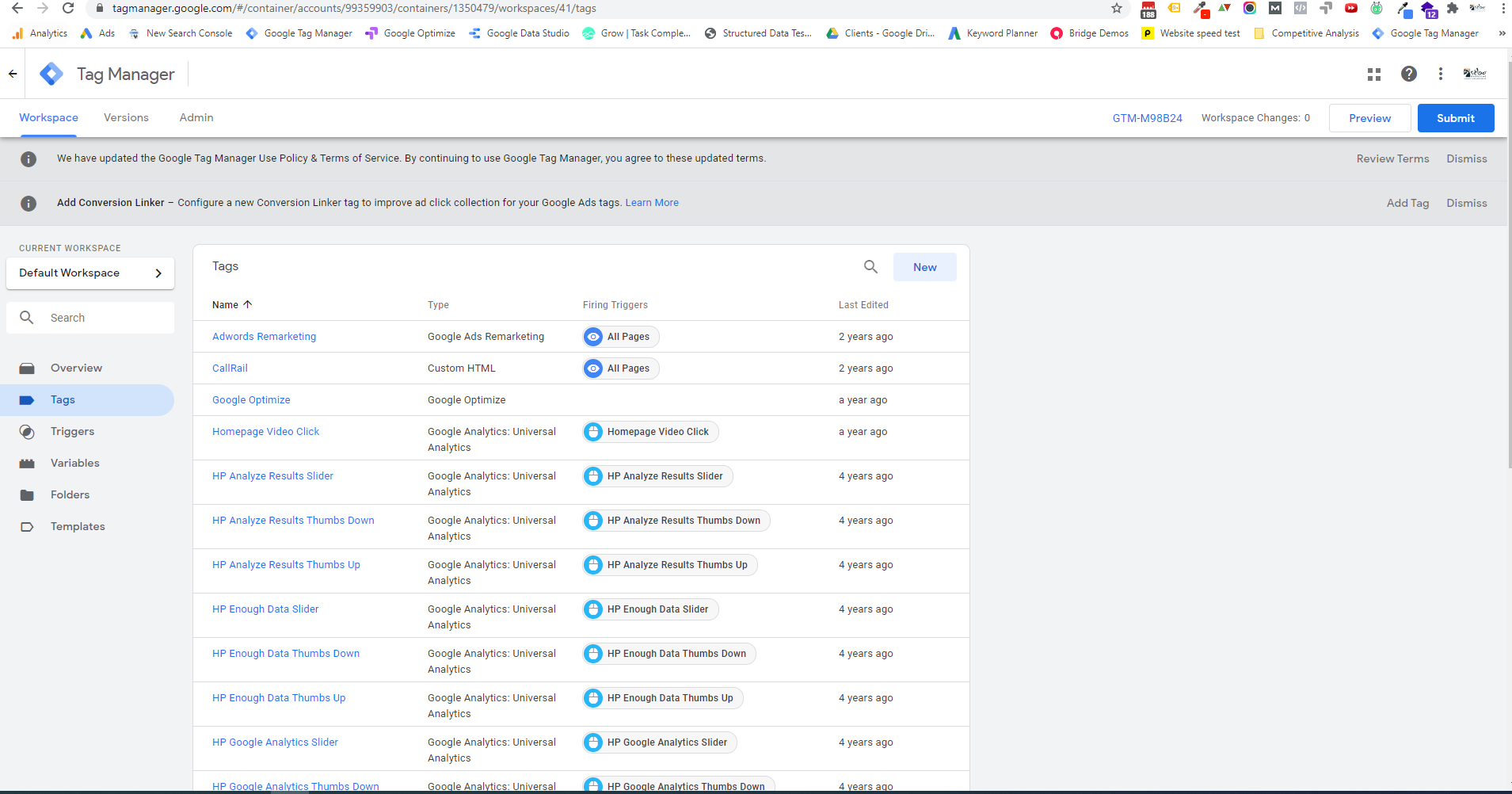Open Triggers in the left sidebar

(72, 432)
